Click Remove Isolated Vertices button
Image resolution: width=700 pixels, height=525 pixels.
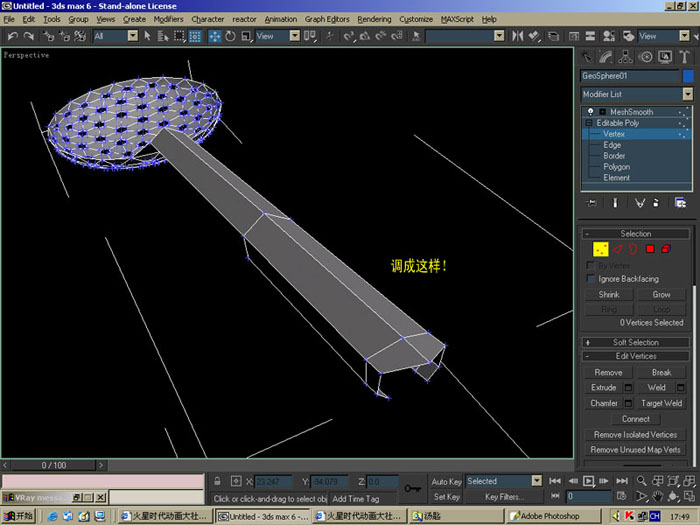[635, 434]
